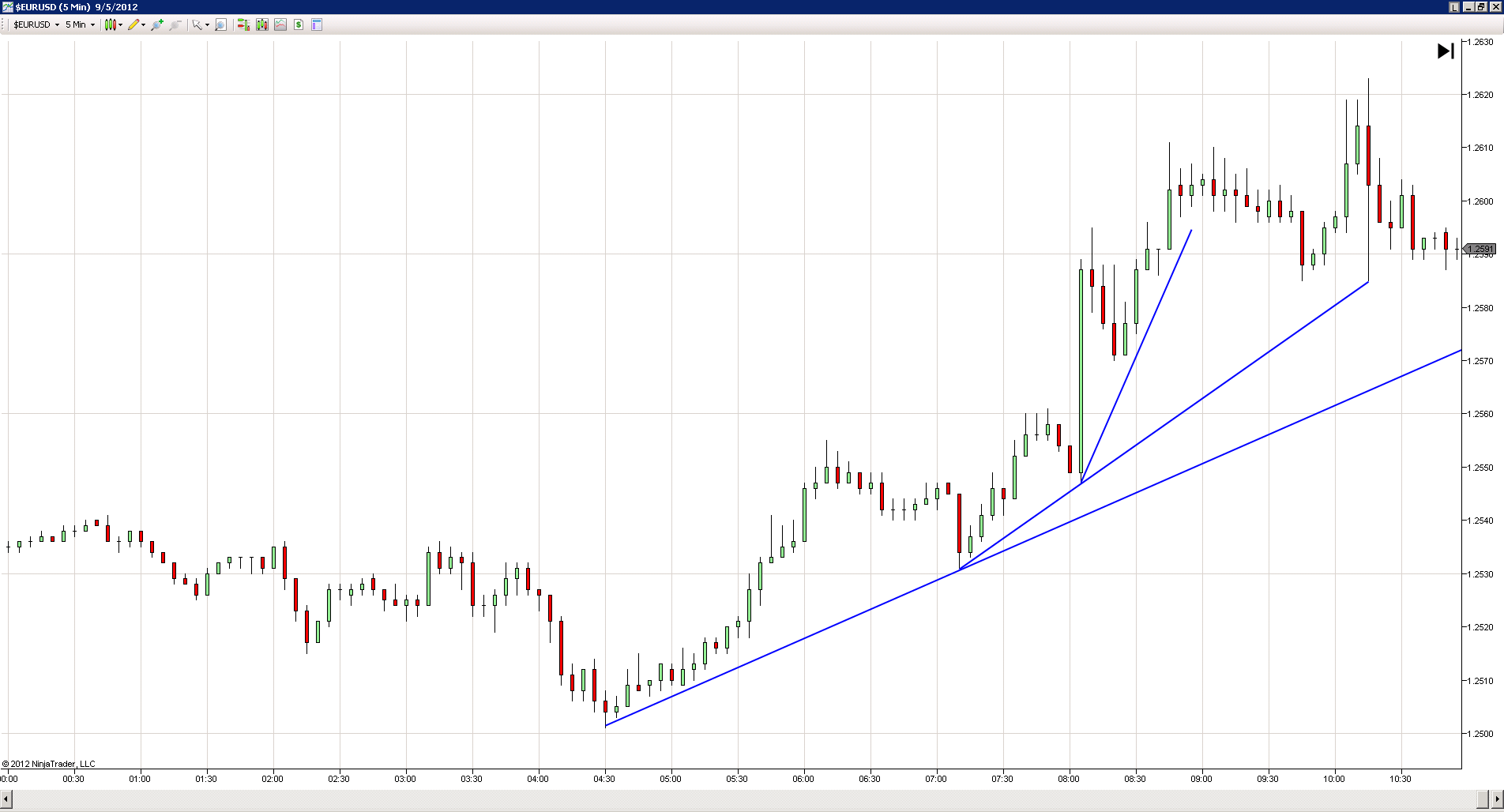Click the 01:00 time axis label
This screenshot has width=1504, height=812.
(140, 779)
